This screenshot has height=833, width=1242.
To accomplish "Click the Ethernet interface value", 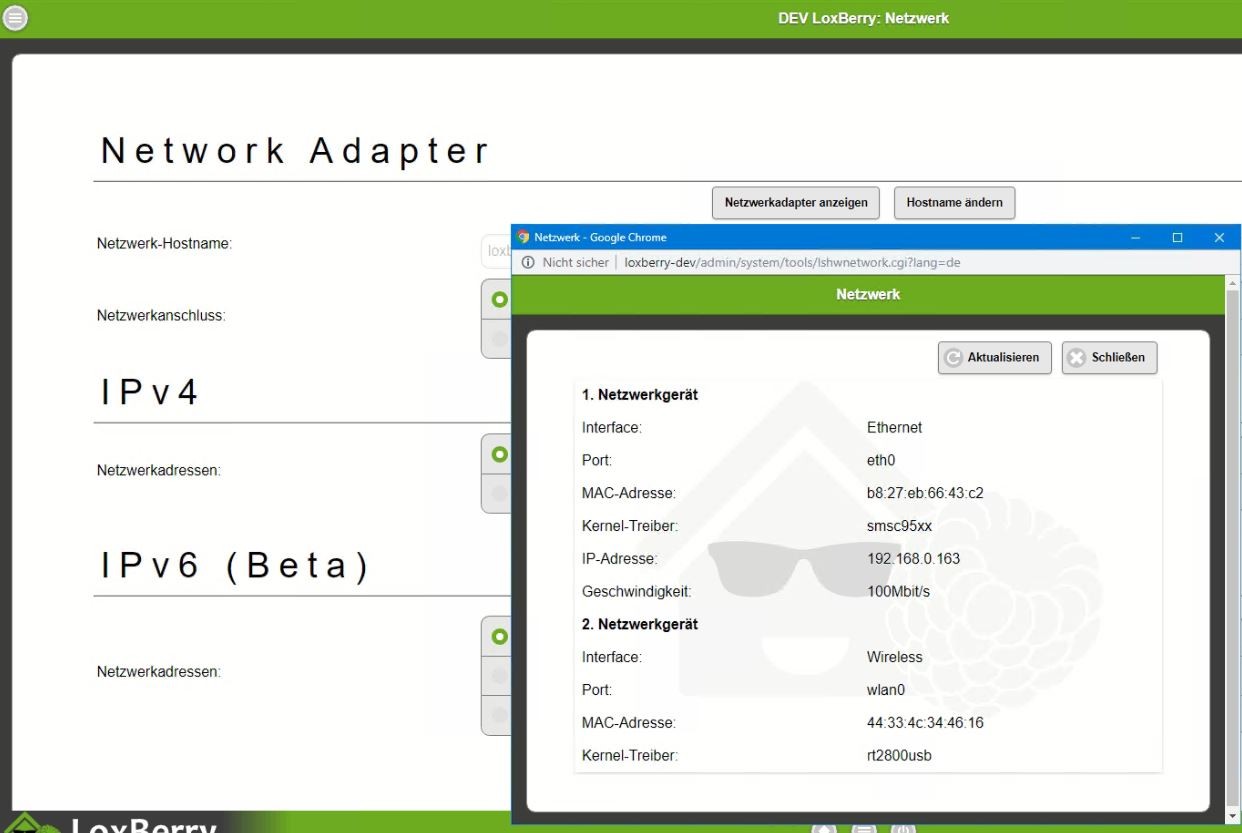I will tap(894, 427).
